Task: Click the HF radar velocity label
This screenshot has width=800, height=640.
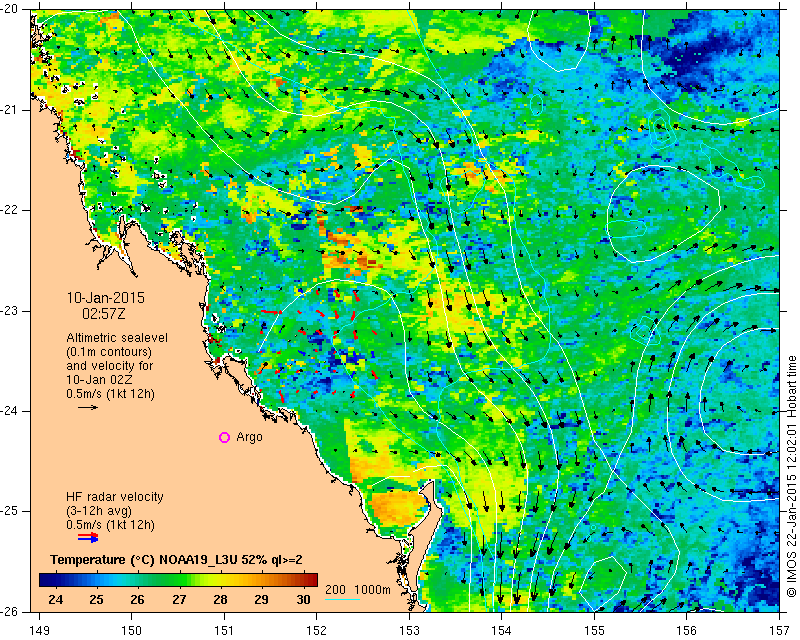Action: coord(115,497)
